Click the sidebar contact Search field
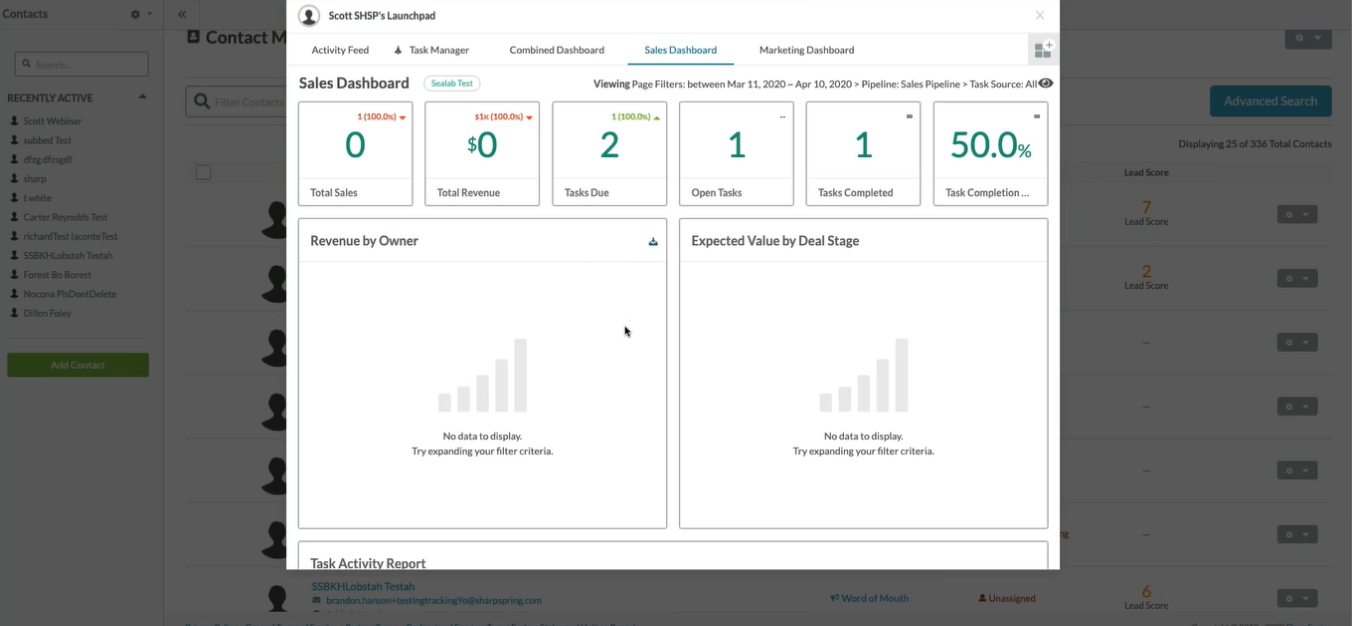 click(82, 65)
